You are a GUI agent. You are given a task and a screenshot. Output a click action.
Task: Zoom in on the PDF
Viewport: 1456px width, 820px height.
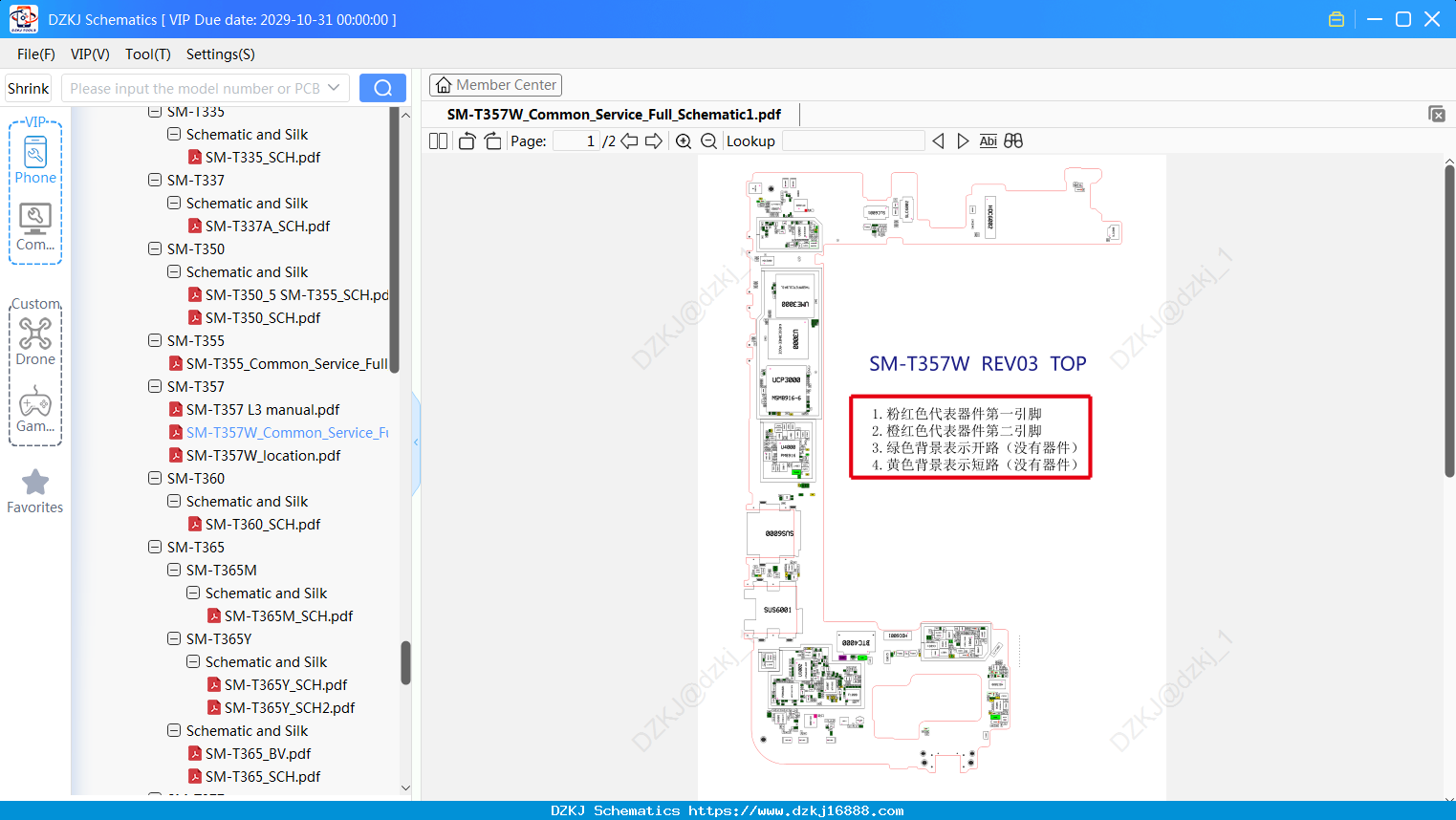coord(684,140)
